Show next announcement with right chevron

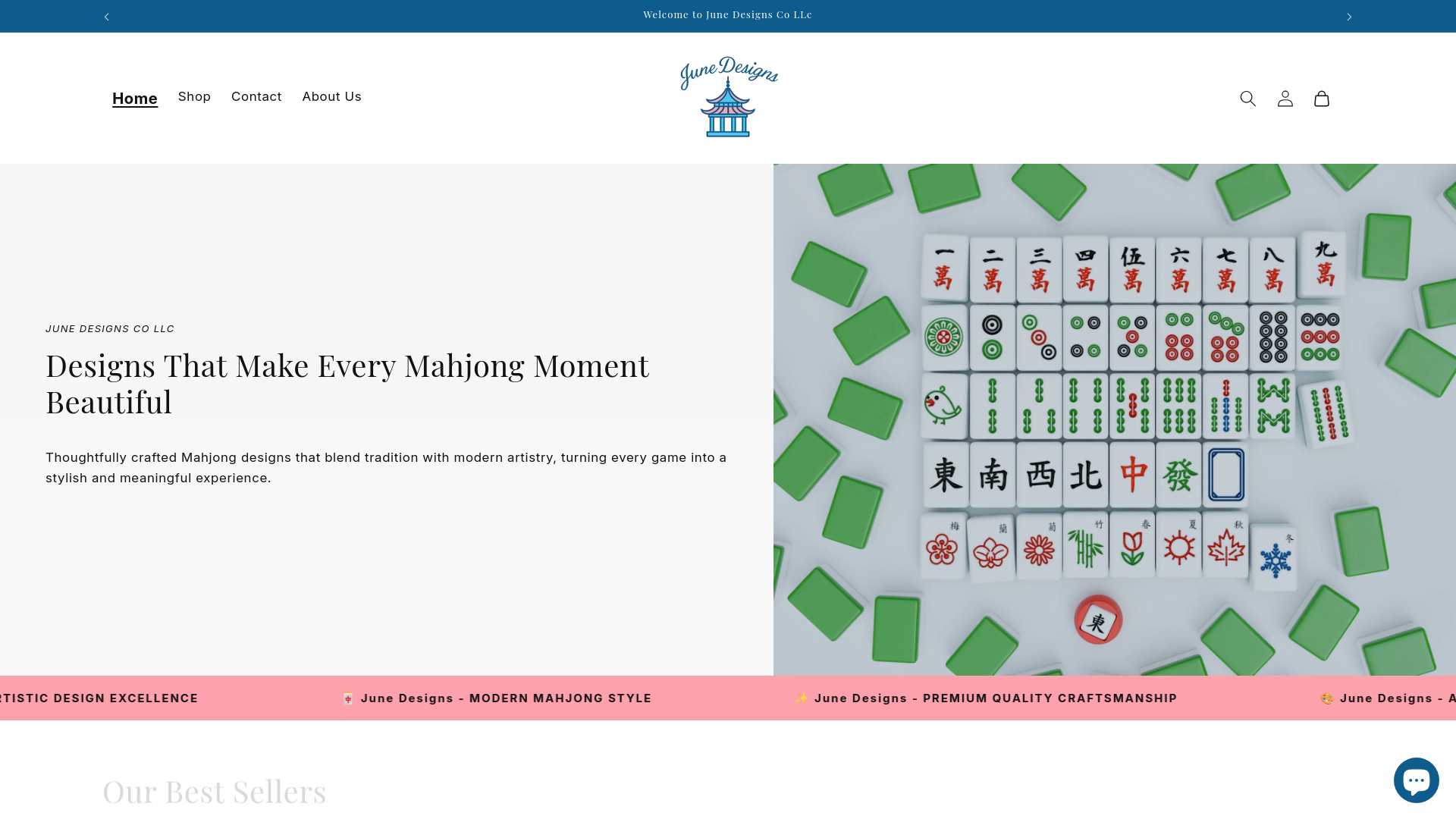1348,17
